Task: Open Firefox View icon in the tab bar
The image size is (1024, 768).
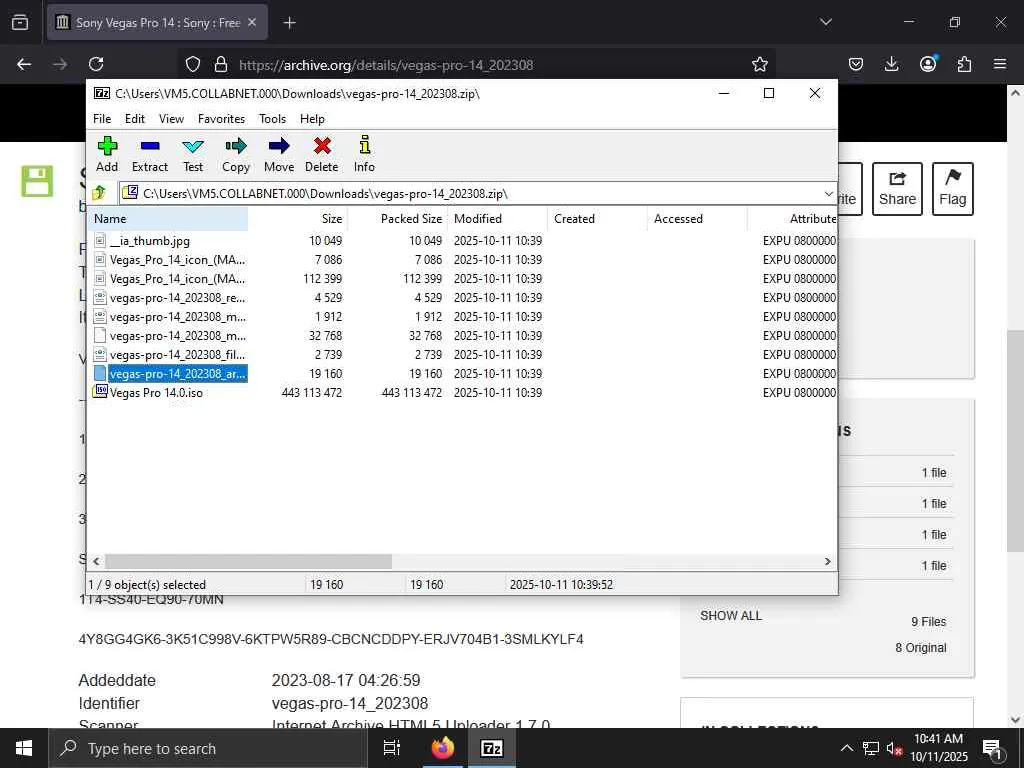Action: click(20, 22)
